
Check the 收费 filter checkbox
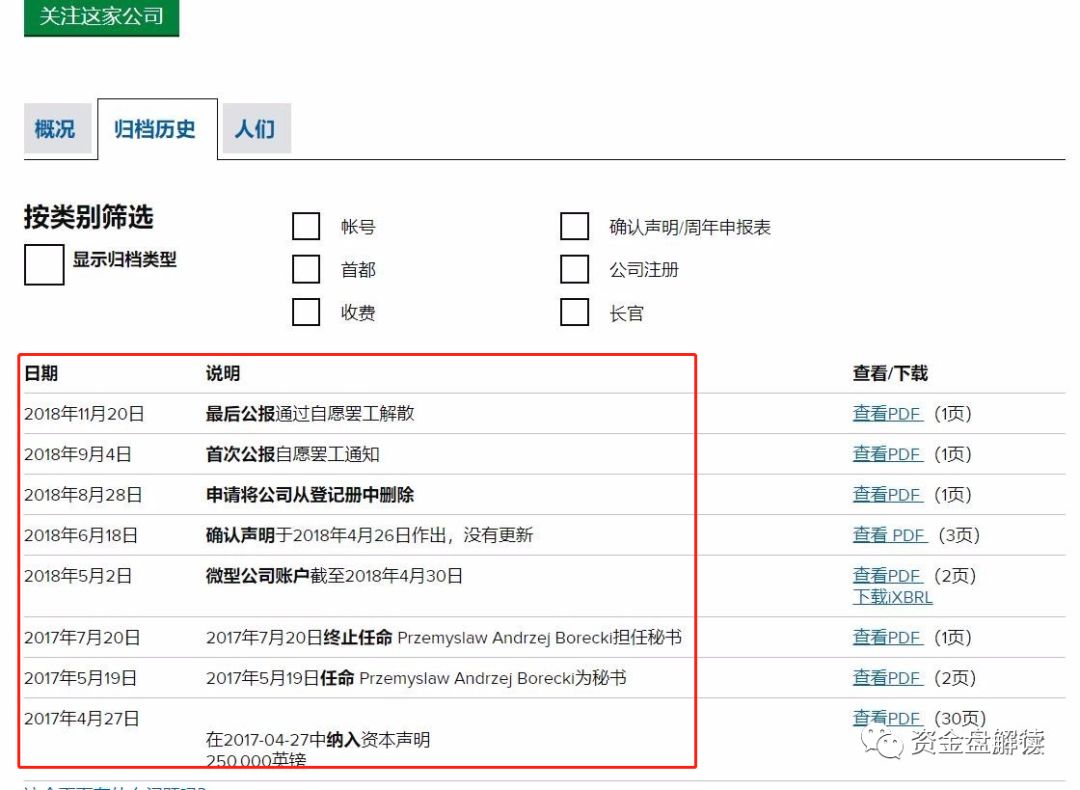305,313
